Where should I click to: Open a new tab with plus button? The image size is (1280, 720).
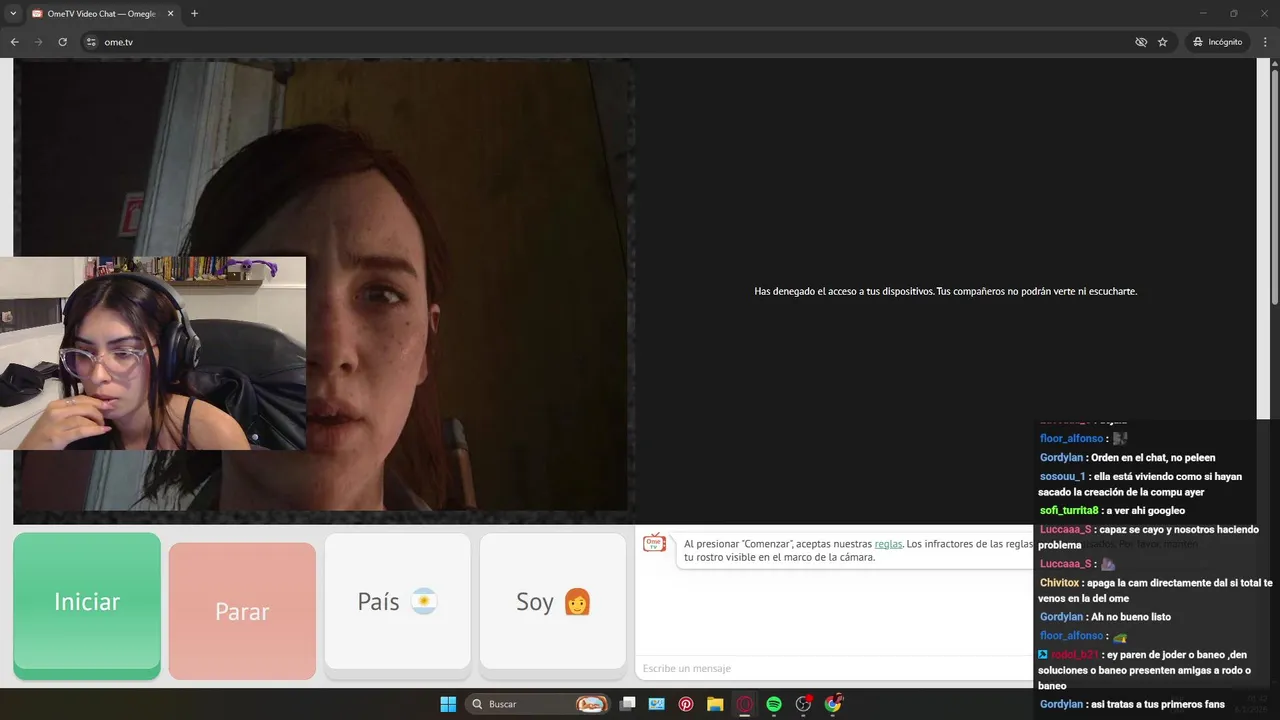point(194,14)
